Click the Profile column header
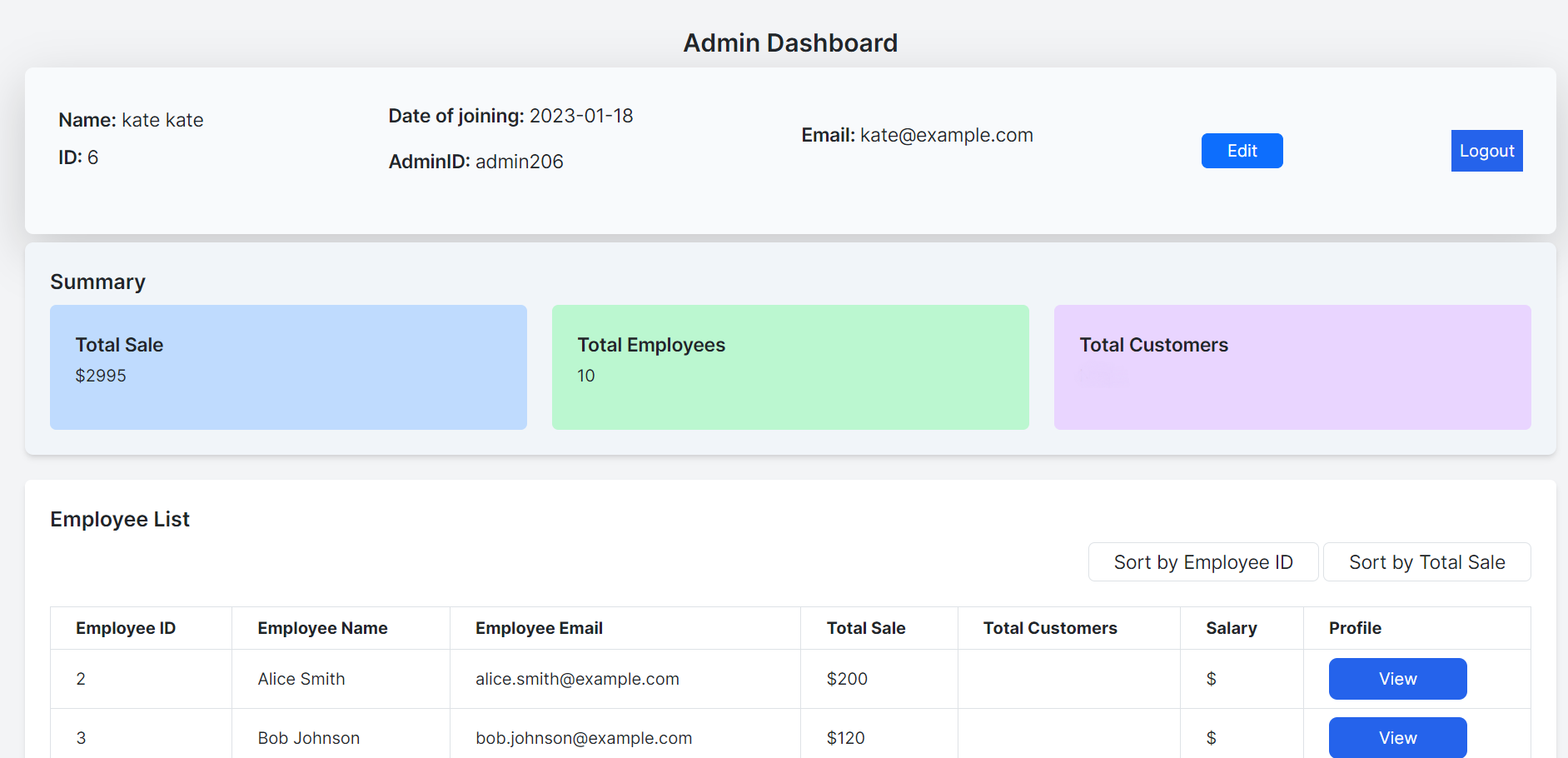 click(1355, 628)
